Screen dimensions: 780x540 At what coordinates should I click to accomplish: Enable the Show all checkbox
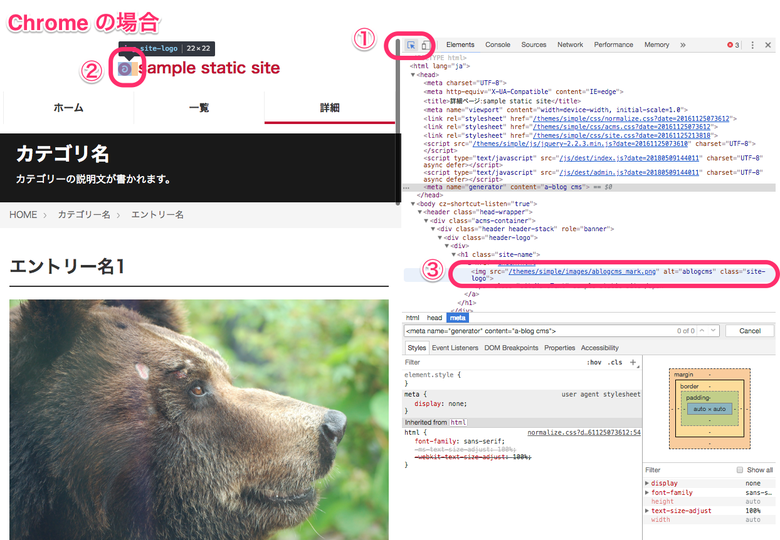(740, 469)
